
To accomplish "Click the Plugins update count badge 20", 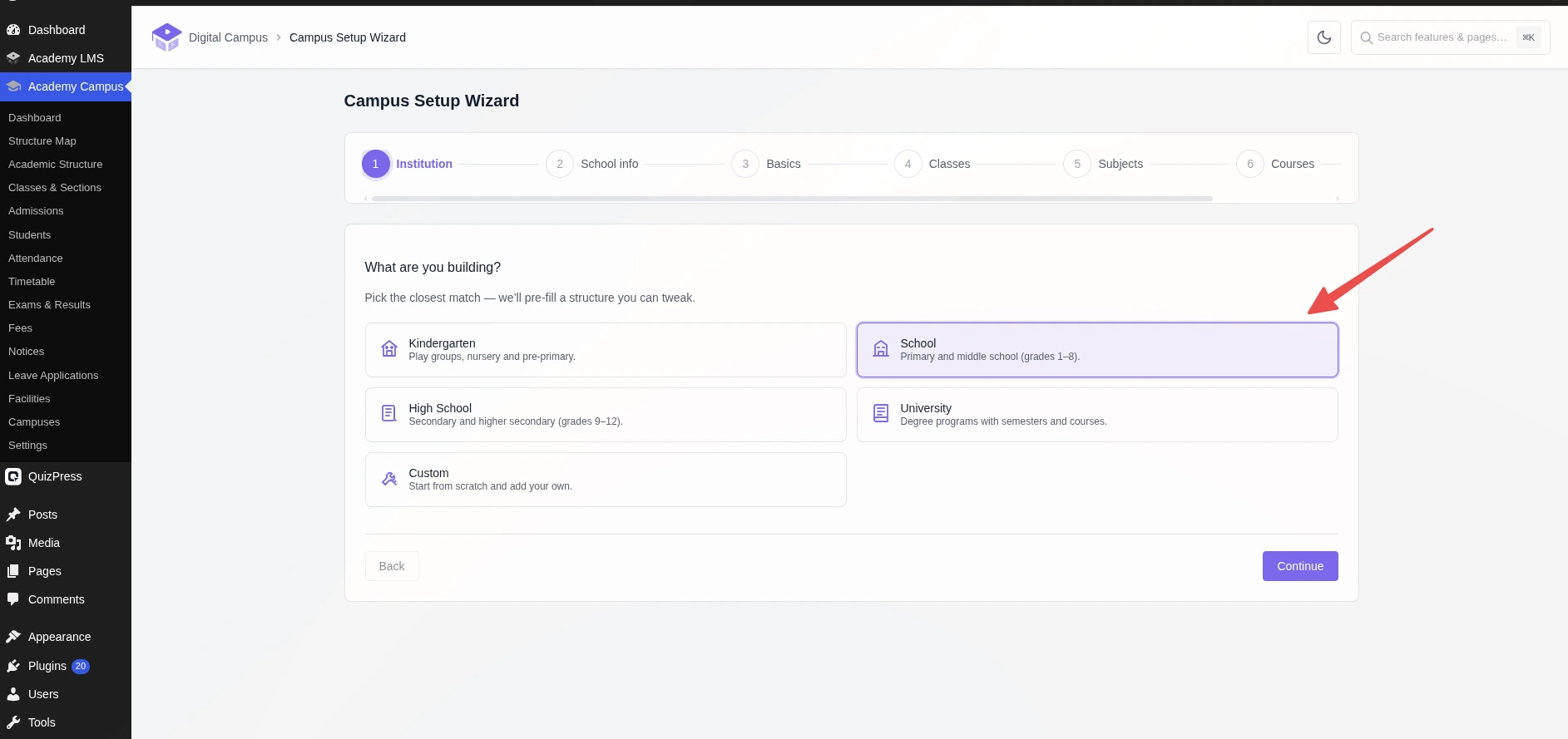I will (x=81, y=666).
